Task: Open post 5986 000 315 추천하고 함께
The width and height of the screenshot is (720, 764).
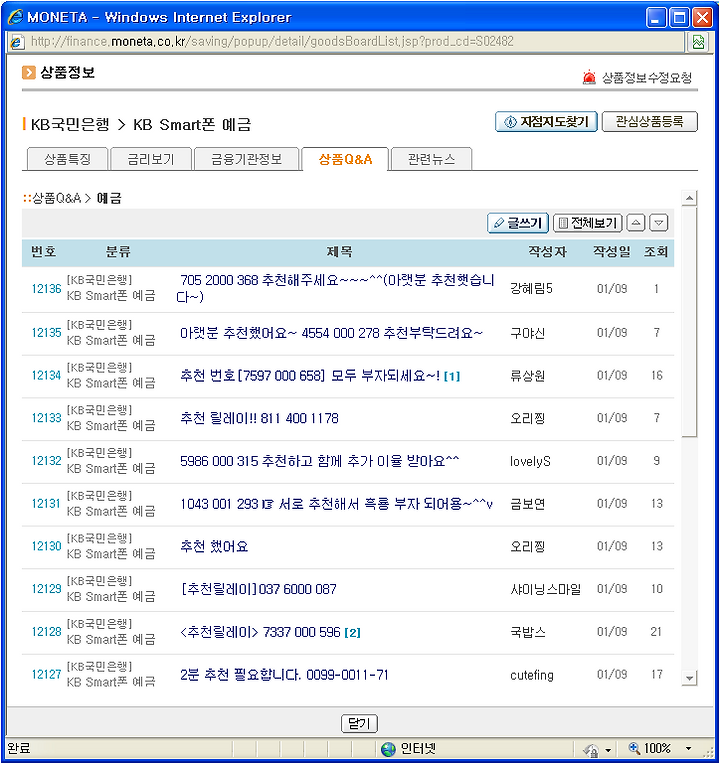Action: point(320,461)
